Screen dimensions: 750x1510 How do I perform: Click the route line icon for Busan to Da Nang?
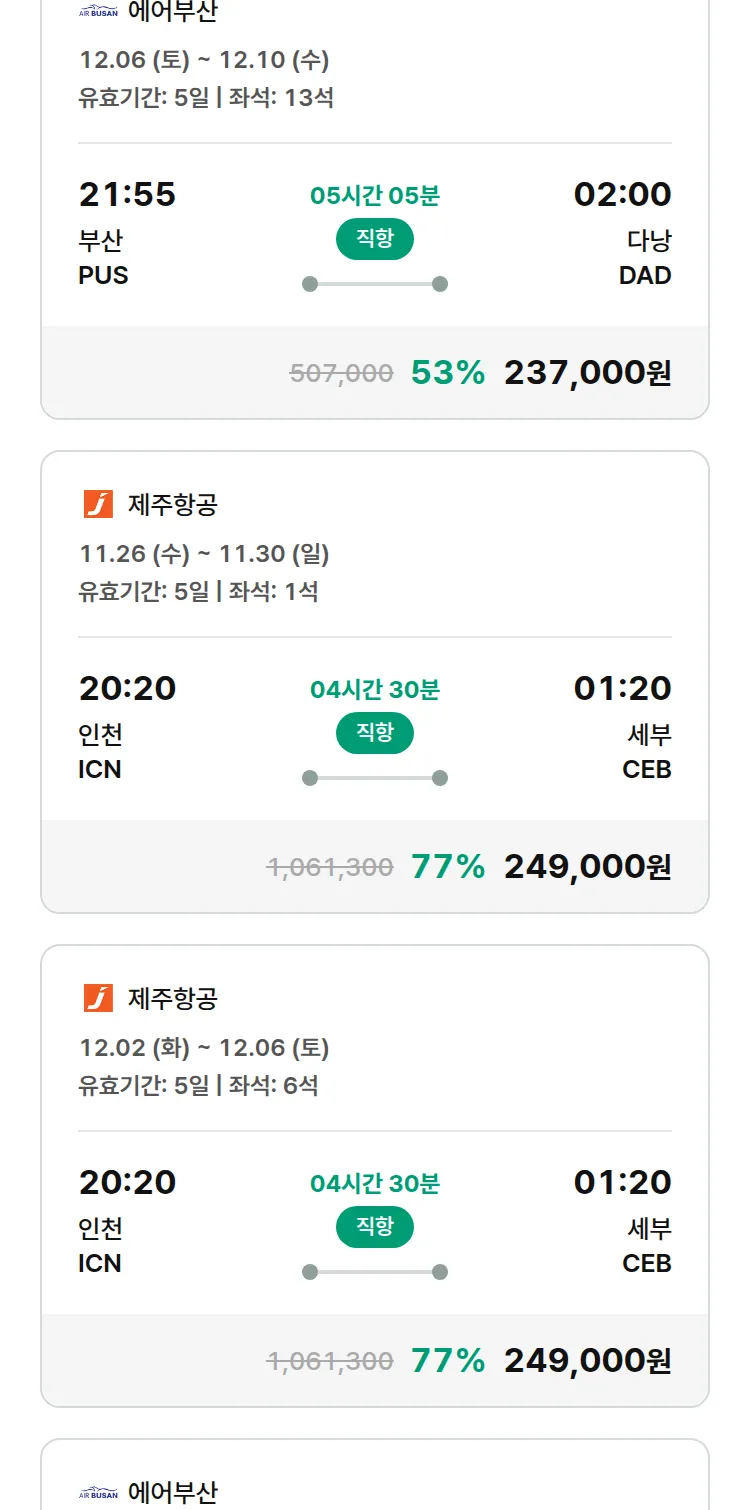coord(375,284)
